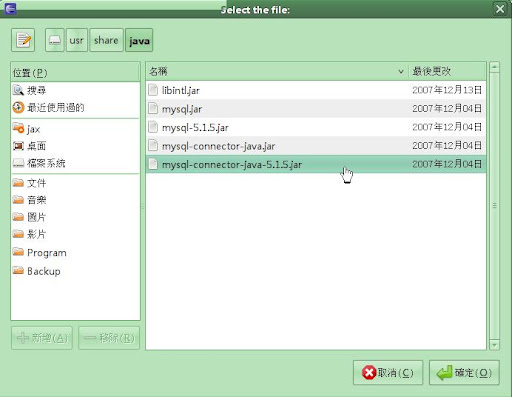Click the 移除(R) remove bookmark button

click(x=109, y=338)
